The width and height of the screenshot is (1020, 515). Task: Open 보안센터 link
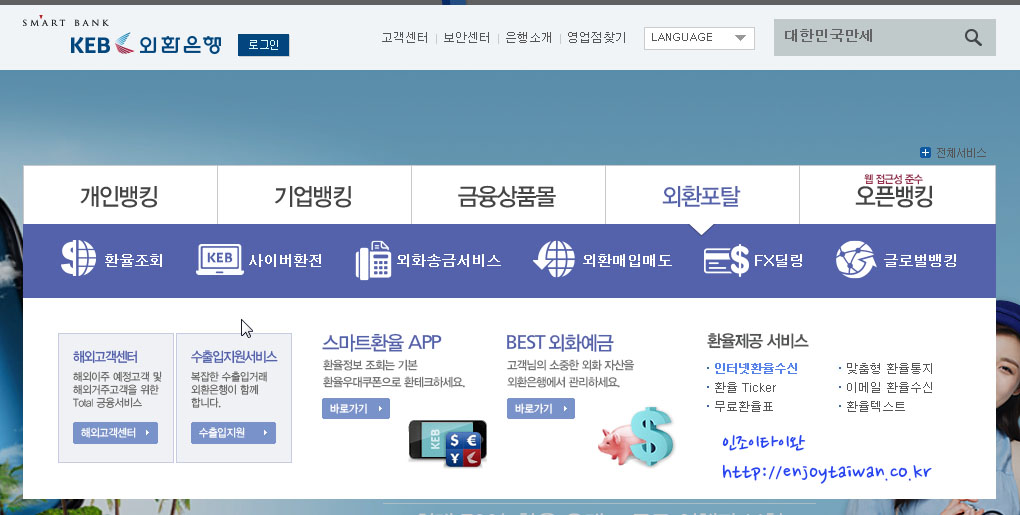coord(466,38)
